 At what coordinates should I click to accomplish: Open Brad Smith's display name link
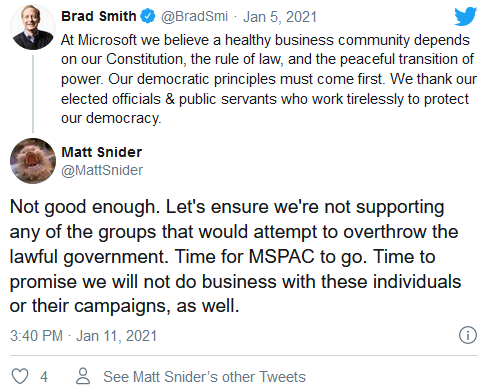99,16
